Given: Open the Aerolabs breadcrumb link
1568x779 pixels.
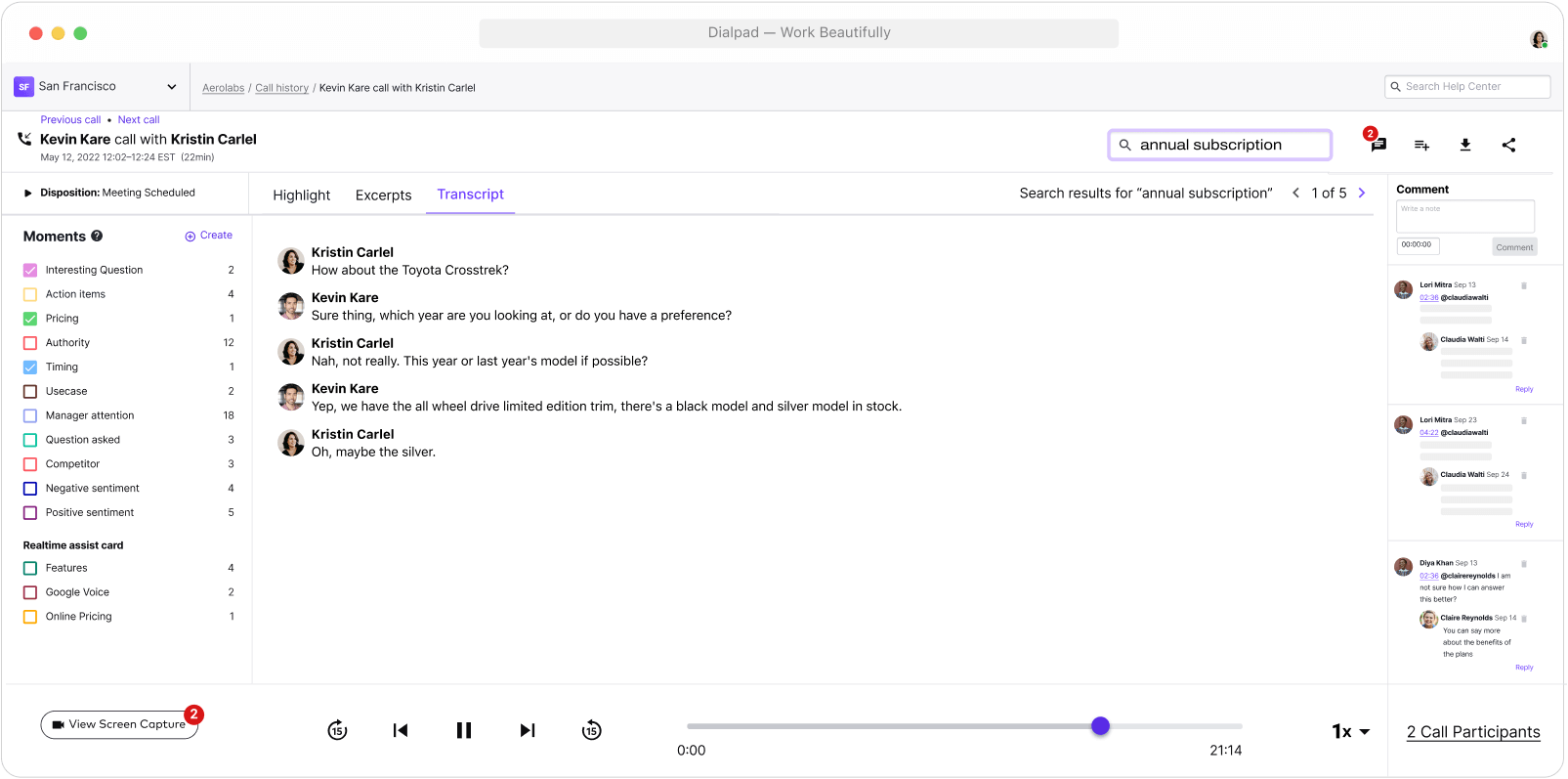Looking at the screenshot, I should pyautogui.click(x=223, y=88).
